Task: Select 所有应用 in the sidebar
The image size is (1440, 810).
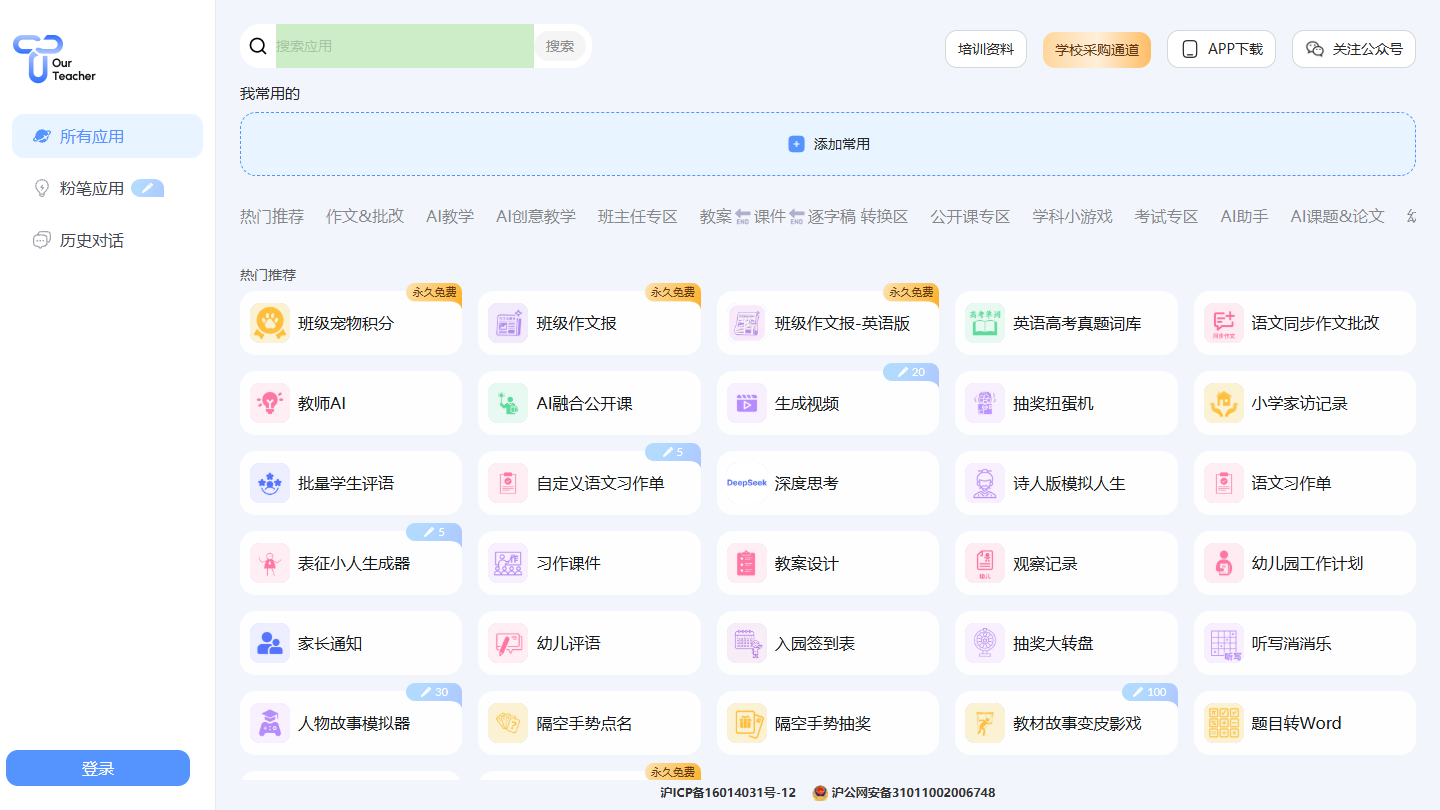Action: tap(107, 136)
